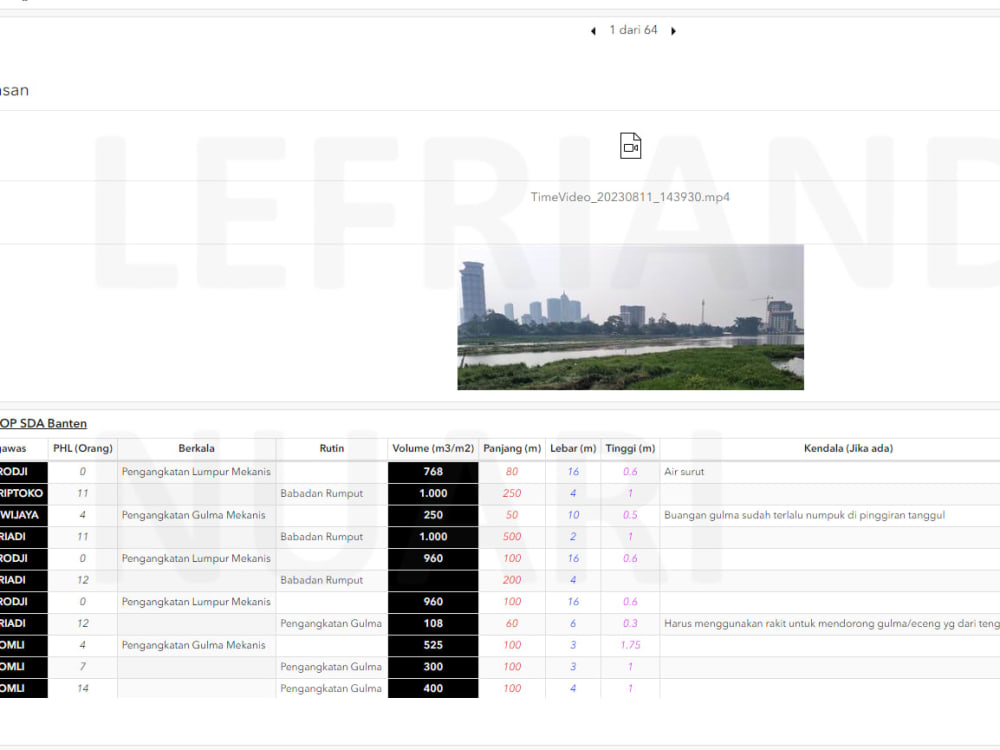Click PHL value 7
Screen dimensions: 1000x750
click(83, 667)
